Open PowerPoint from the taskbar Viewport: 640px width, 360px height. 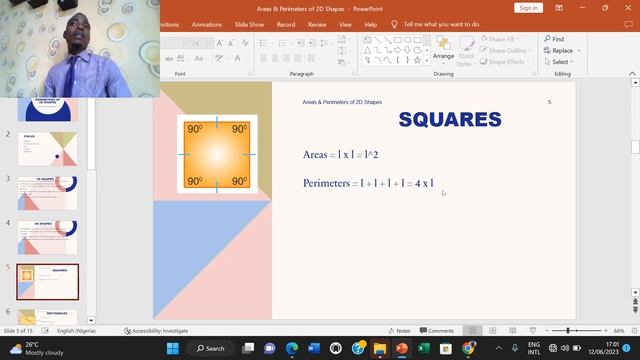pos(402,348)
